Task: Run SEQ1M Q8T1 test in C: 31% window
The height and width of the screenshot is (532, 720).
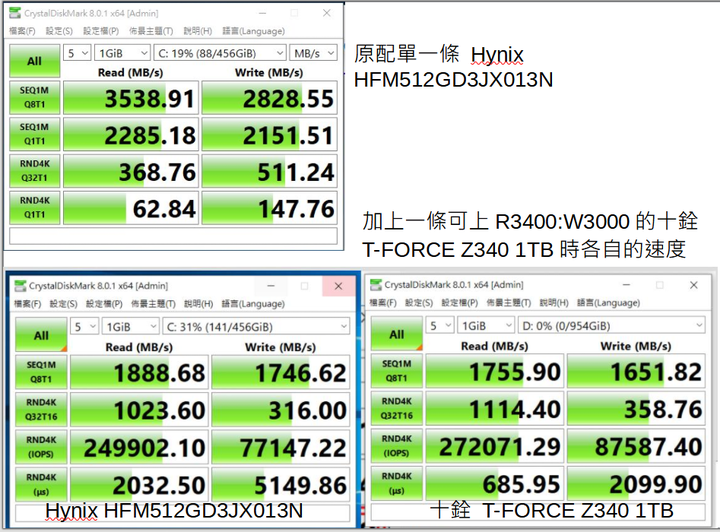Action: pyautogui.click(x=41, y=372)
